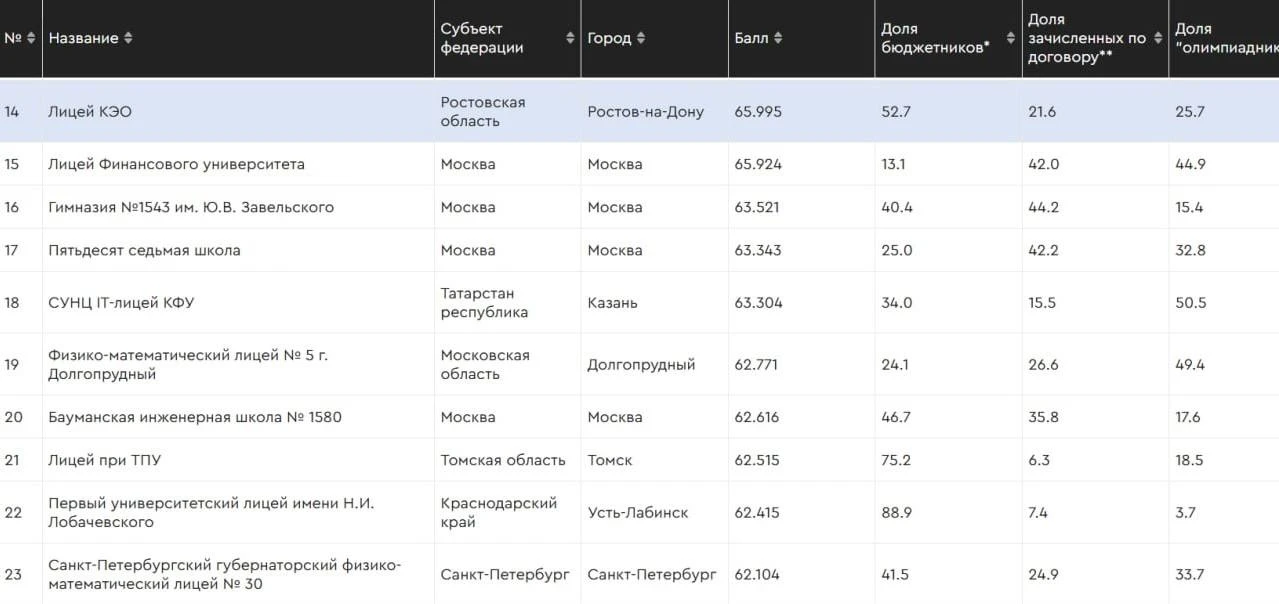Image resolution: width=1279 pixels, height=604 pixels.
Task: Click sort arrows beside Город header
Action: [641, 38]
